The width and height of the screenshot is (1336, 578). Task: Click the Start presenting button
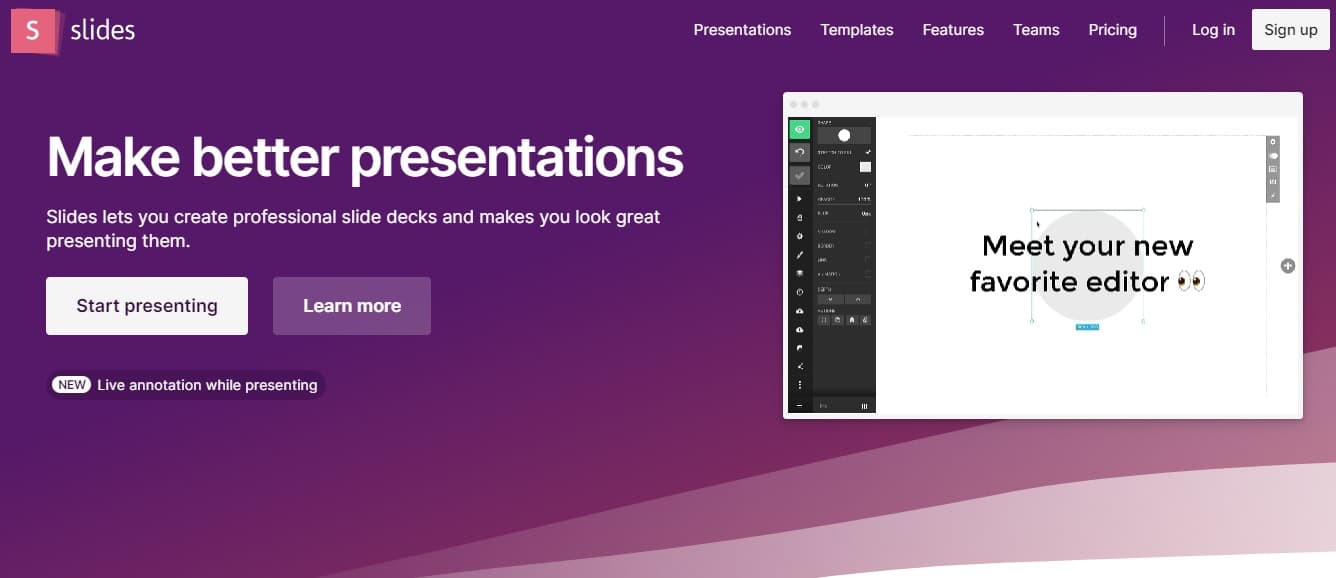click(147, 306)
